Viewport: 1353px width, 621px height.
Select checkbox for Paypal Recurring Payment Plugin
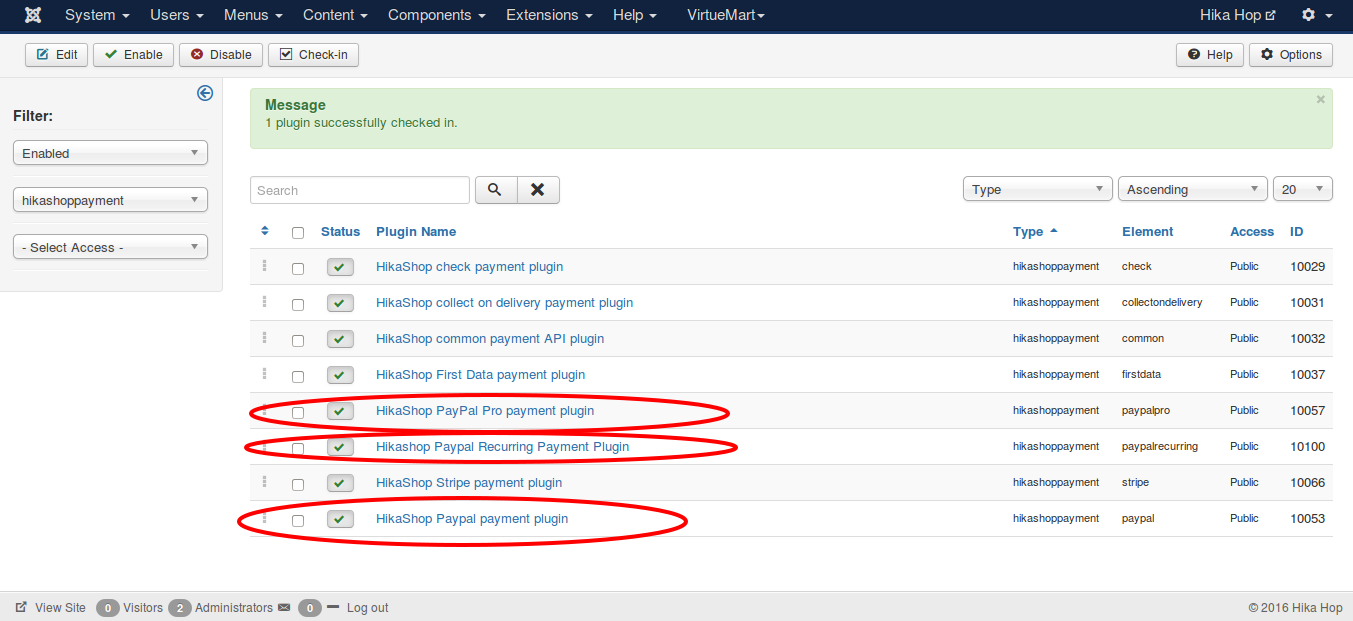[x=298, y=449]
